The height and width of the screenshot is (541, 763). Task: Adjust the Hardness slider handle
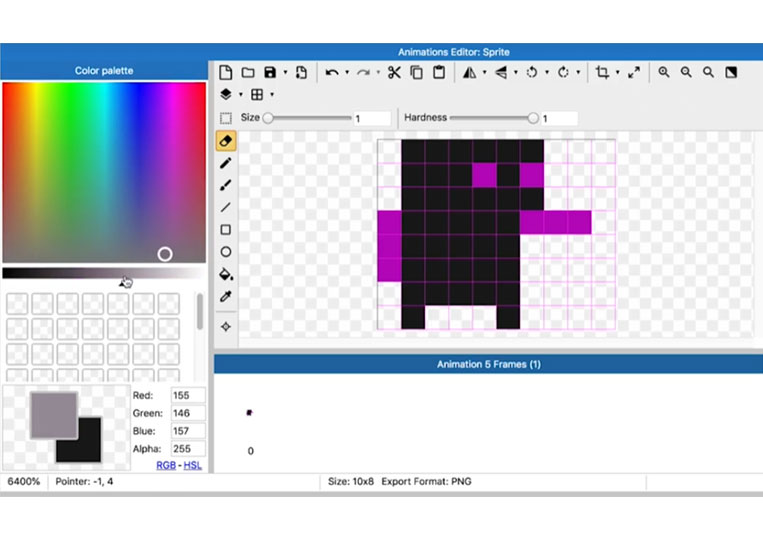pyautogui.click(x=533, y=118)
